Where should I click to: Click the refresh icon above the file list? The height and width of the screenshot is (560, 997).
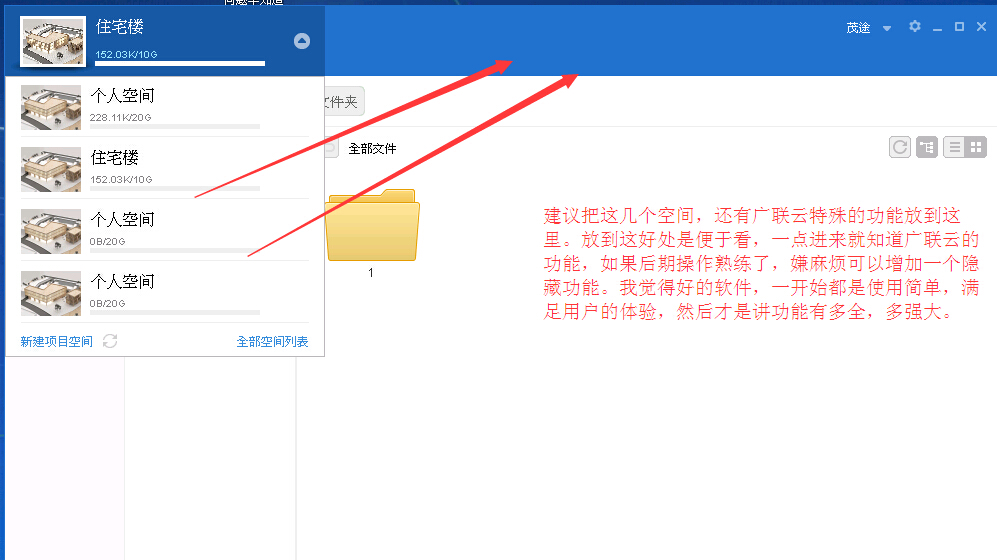(x=900, y=147)
